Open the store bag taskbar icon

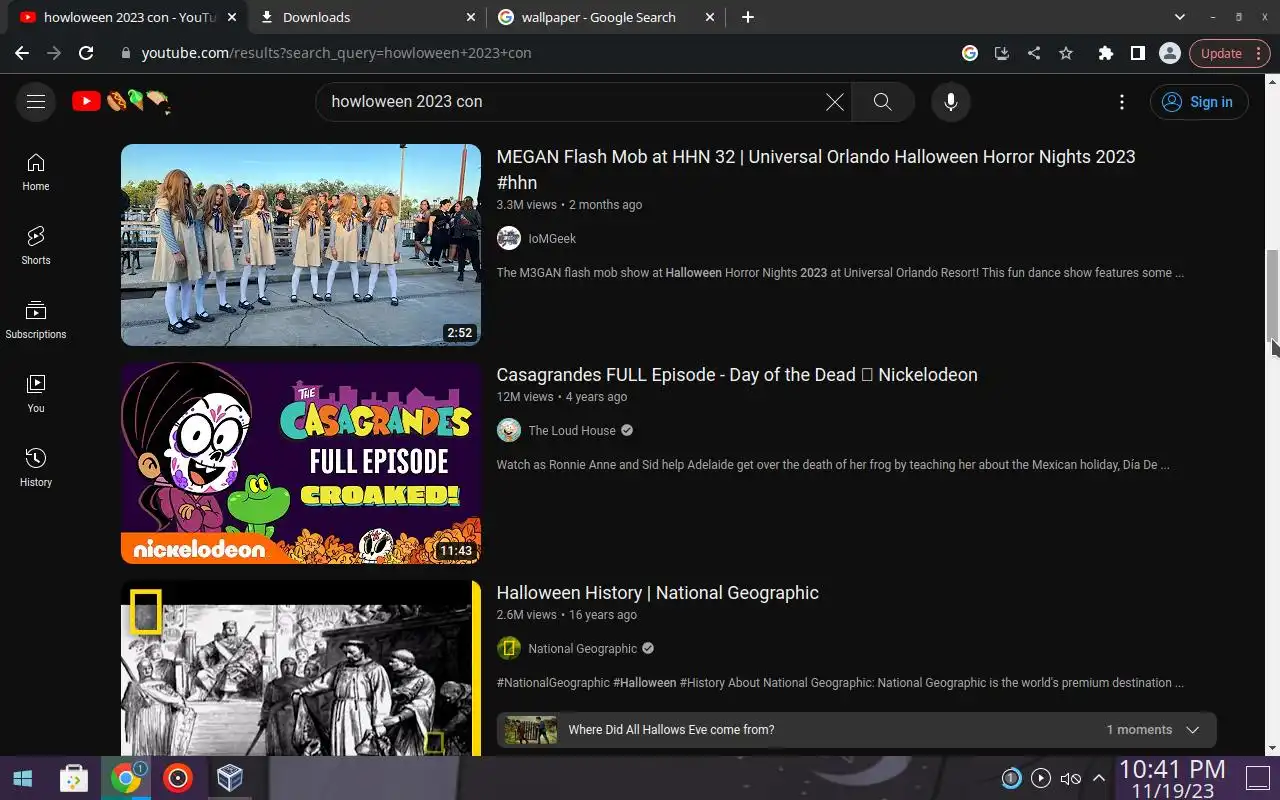pos(74,778)
